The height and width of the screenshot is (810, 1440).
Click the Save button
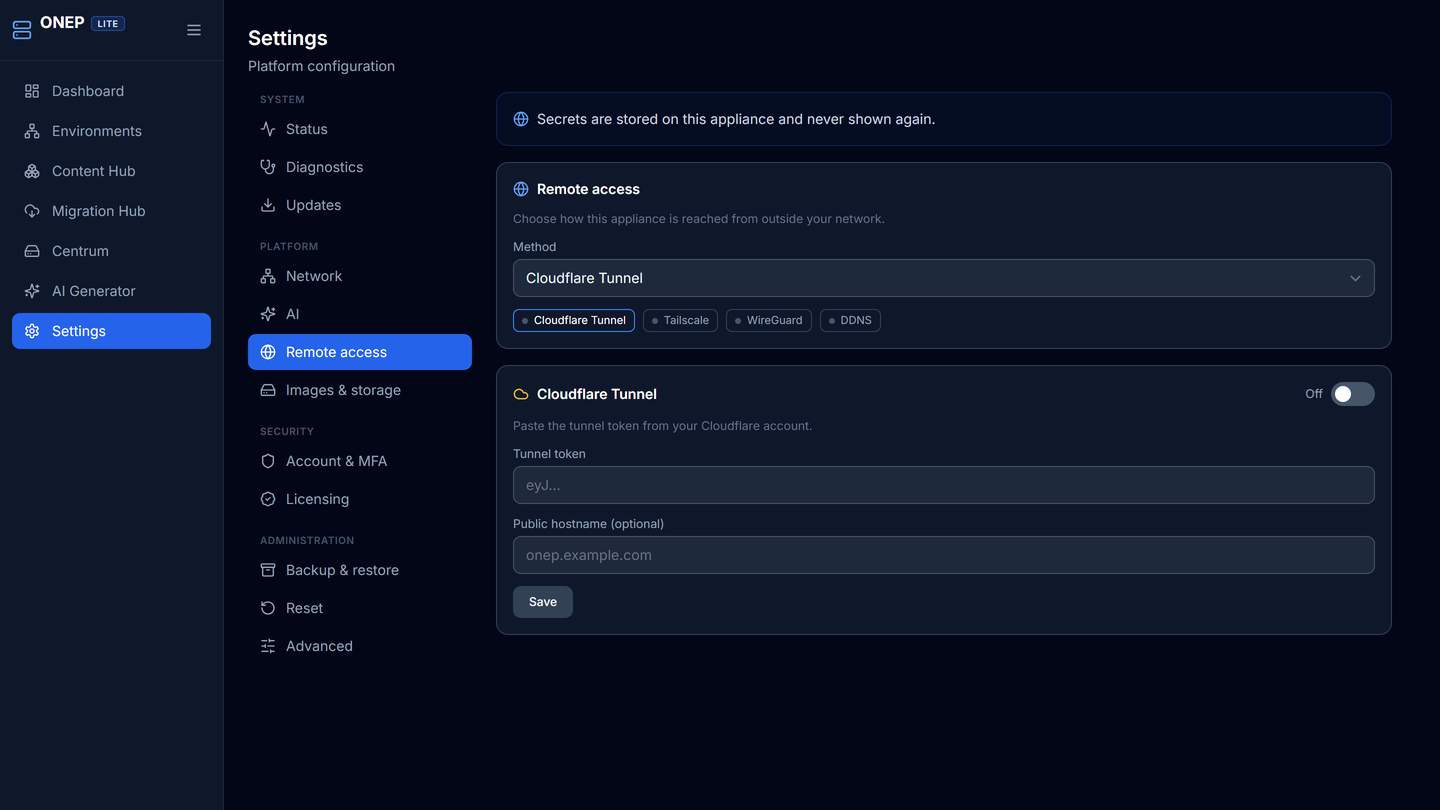543,602
